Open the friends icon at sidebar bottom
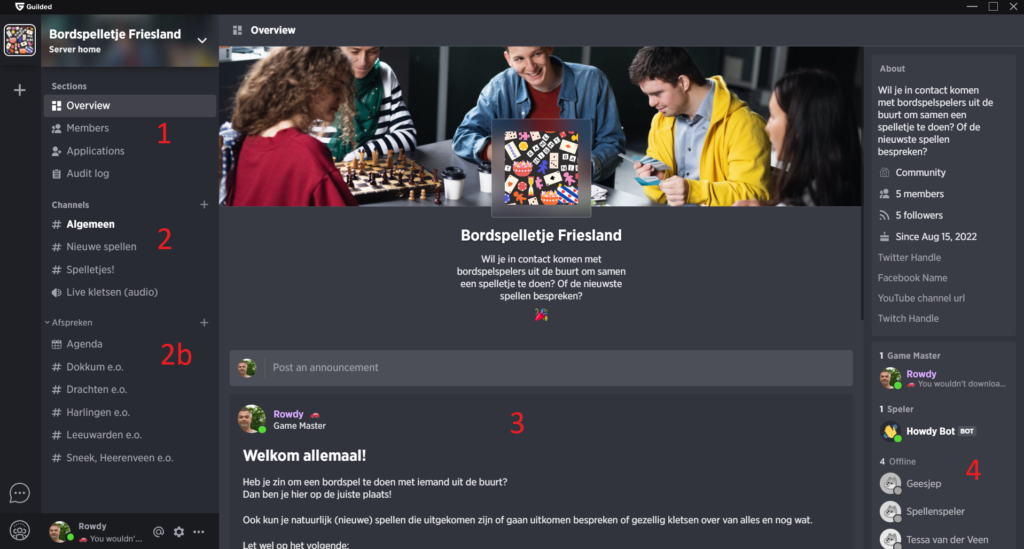 coord(20,531)
